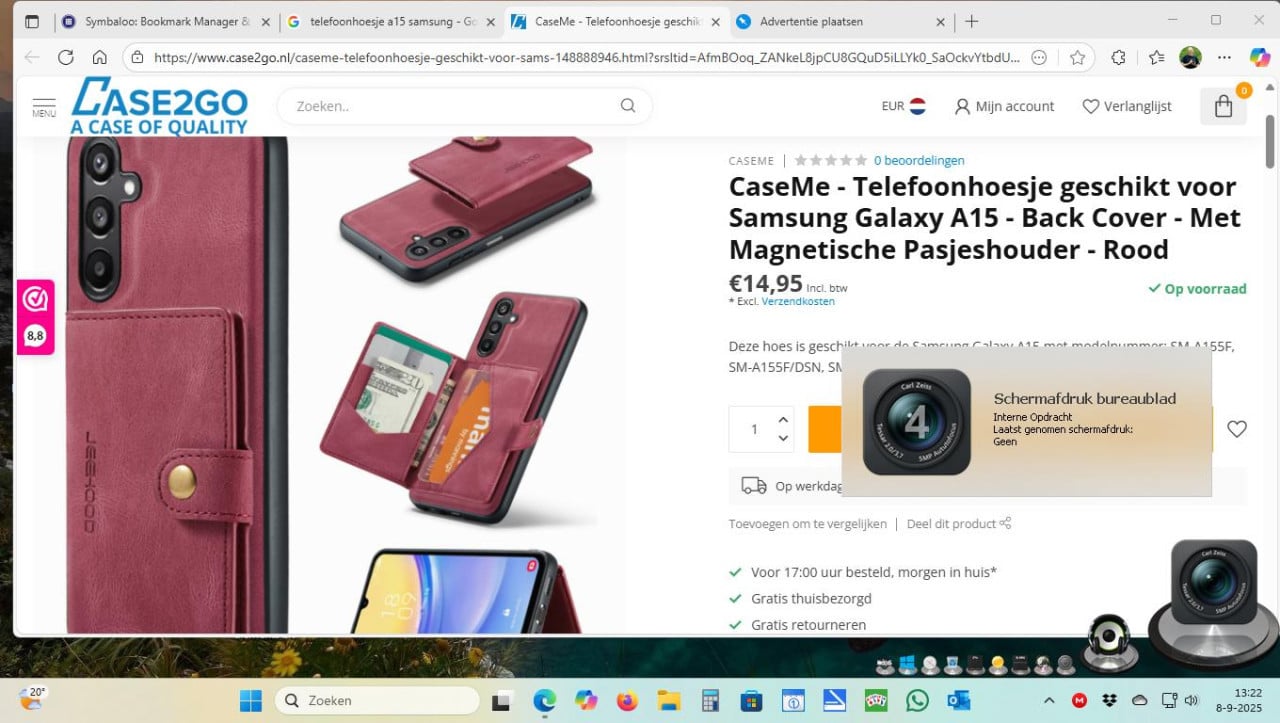Click the new tab plus button
This screenshot has width=1280, height=723.
pos(971,21)
